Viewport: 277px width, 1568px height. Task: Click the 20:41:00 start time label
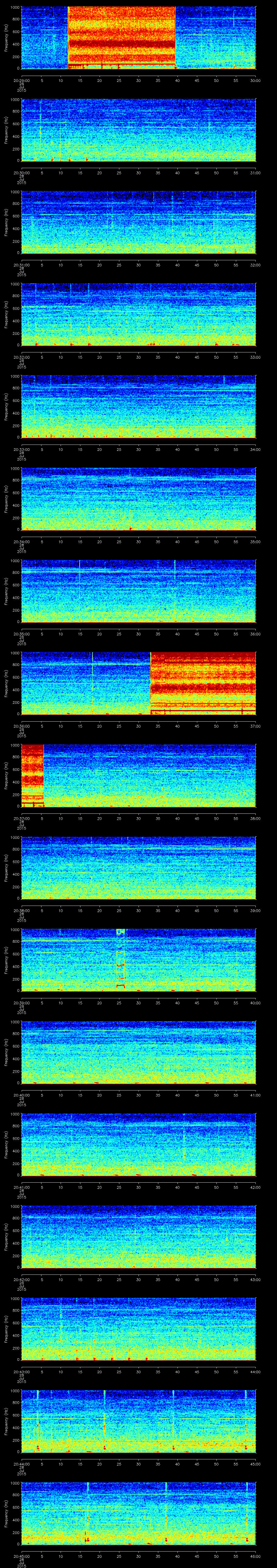tap(21, 1187)
